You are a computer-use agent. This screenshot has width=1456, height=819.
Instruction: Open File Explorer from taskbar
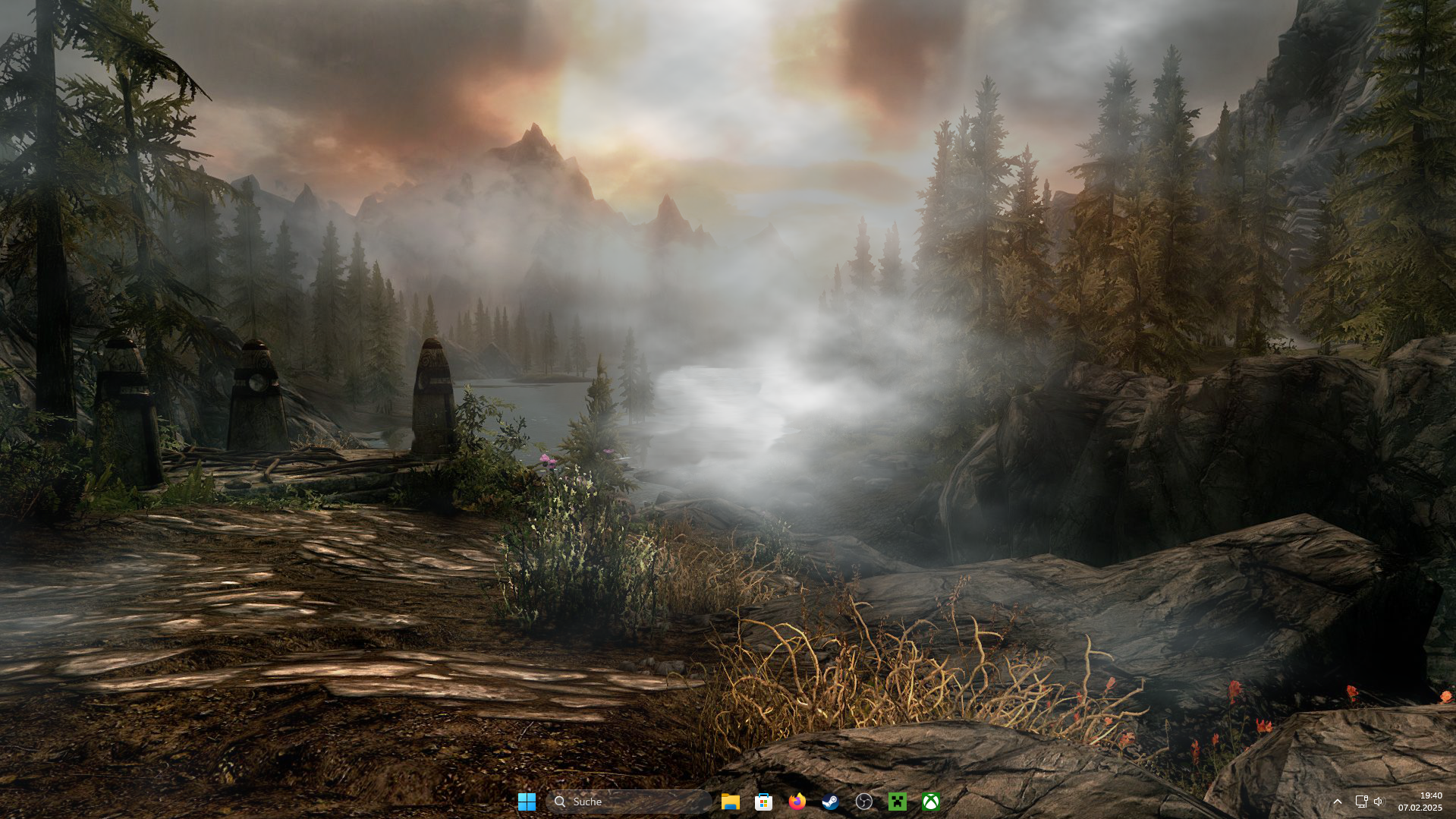click(730, 802)
